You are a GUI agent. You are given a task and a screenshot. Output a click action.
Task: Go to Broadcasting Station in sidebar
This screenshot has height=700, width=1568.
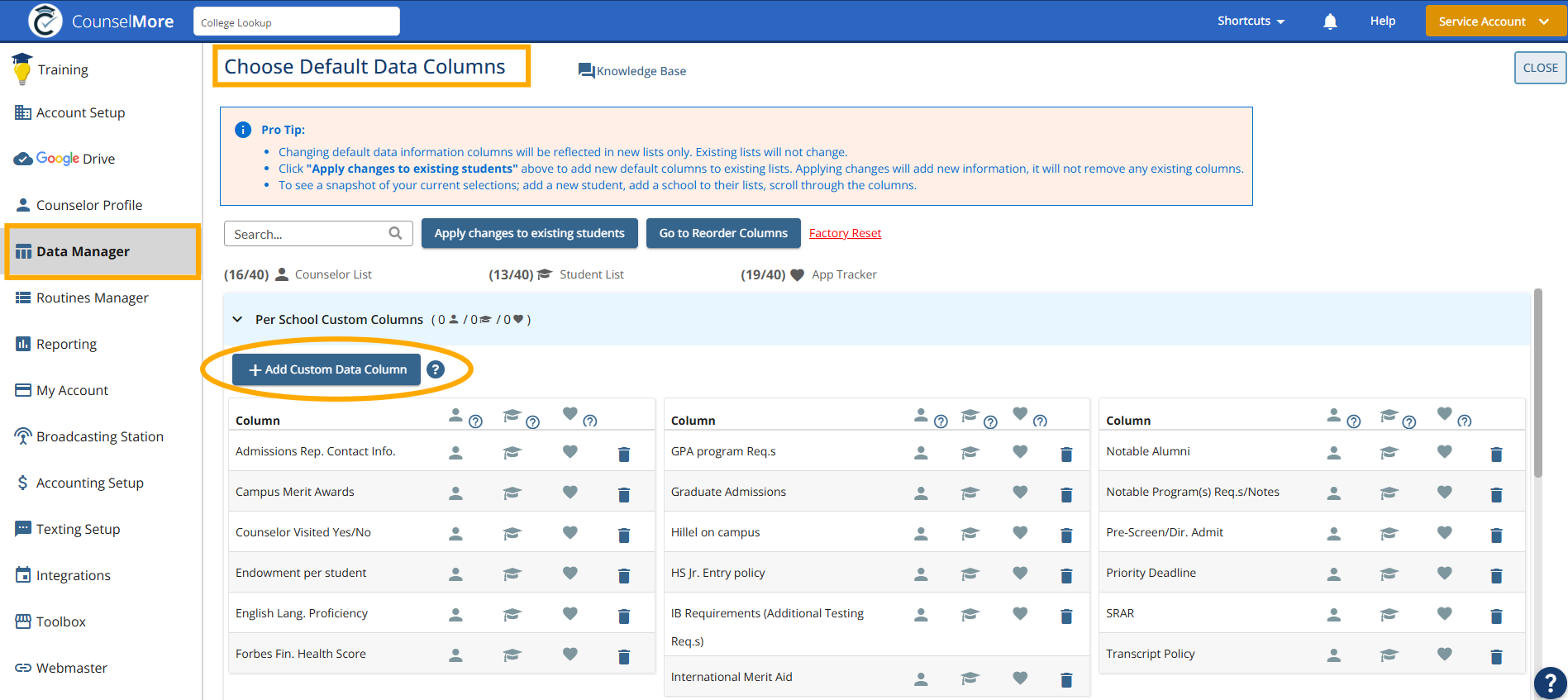pyautogui.click(x=99, y=436)
